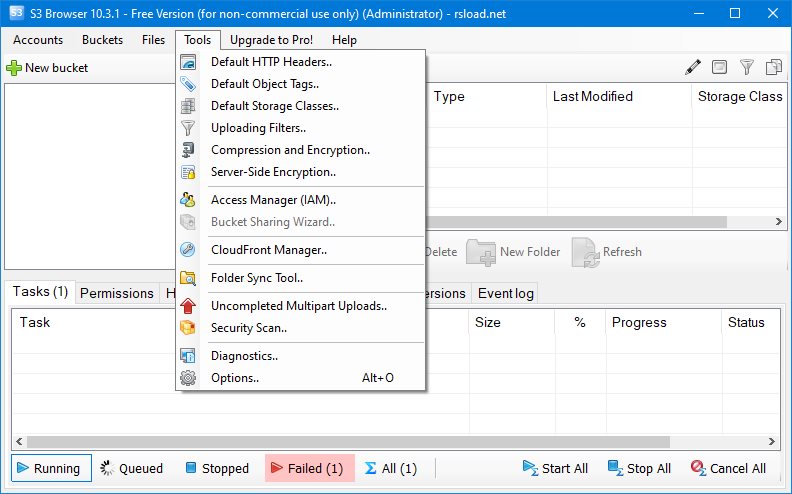The image size is (792, 494).
Task: Click the green New bucket plus icon
Action: (x=14, y=68)
